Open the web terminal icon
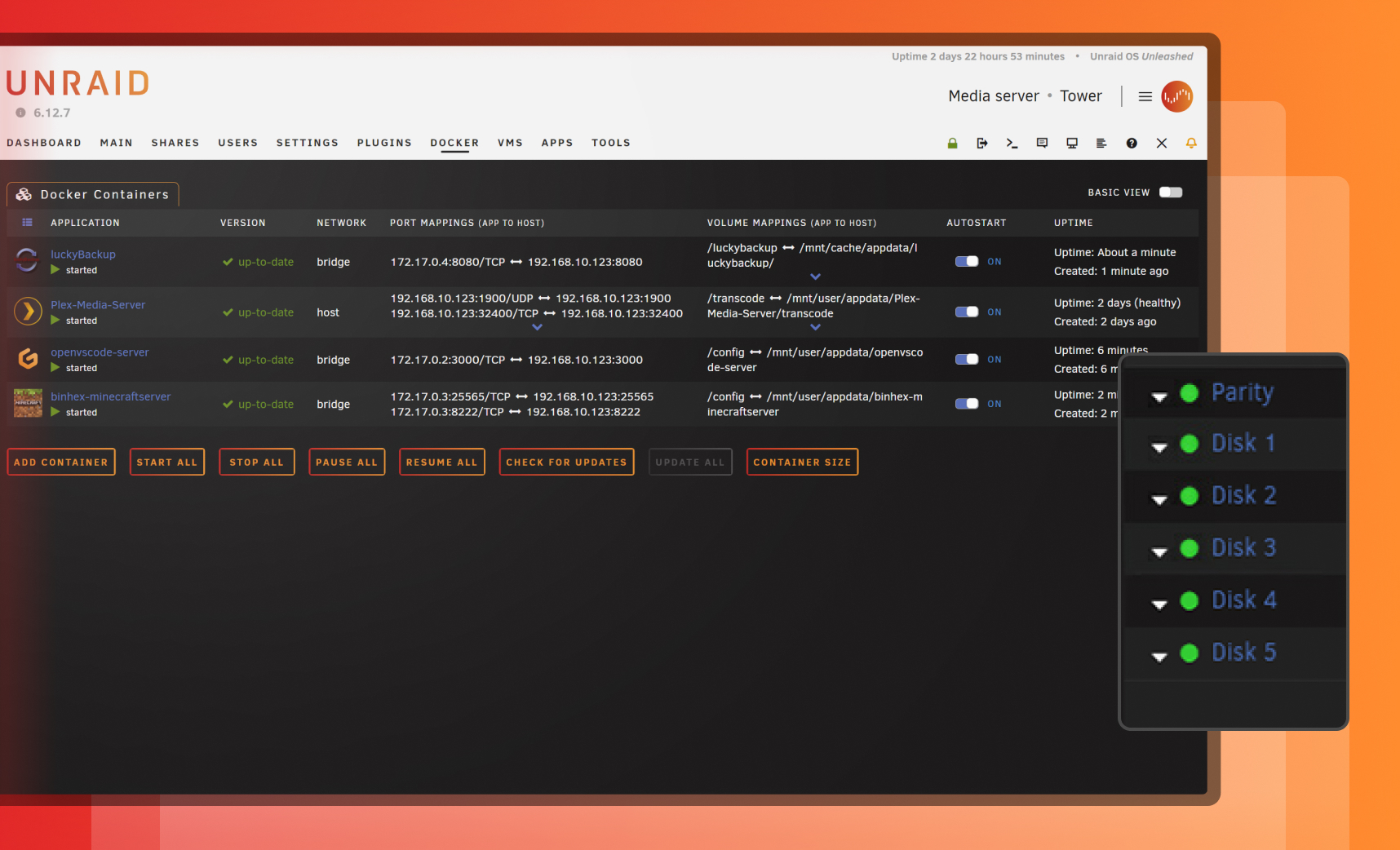 point(1012,143)
